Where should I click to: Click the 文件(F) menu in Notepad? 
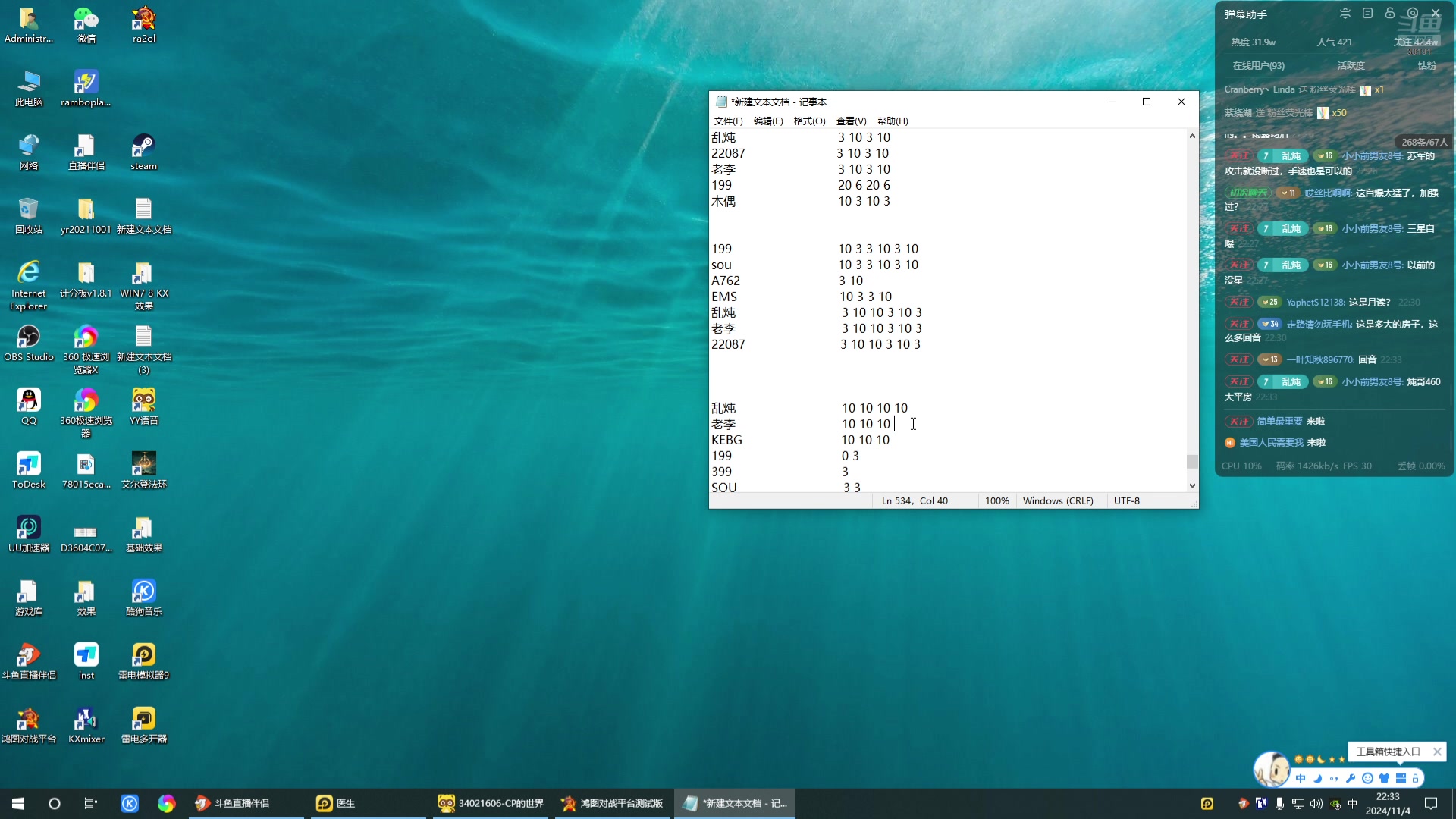pos(729,121)
